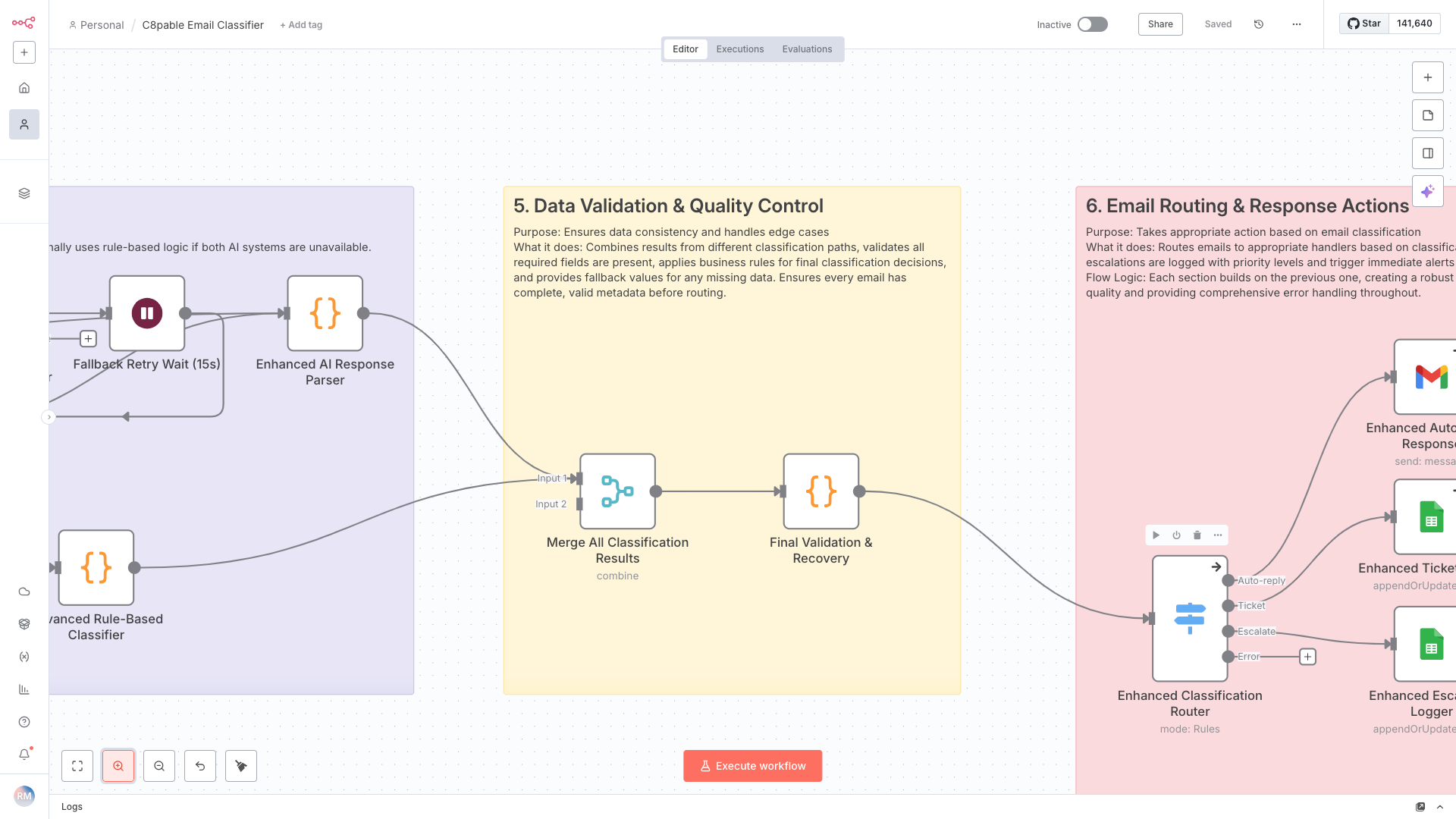Deactivate Router node with power icon
Viewport: 1456px width, 819px height.
tap(1176, 535)
